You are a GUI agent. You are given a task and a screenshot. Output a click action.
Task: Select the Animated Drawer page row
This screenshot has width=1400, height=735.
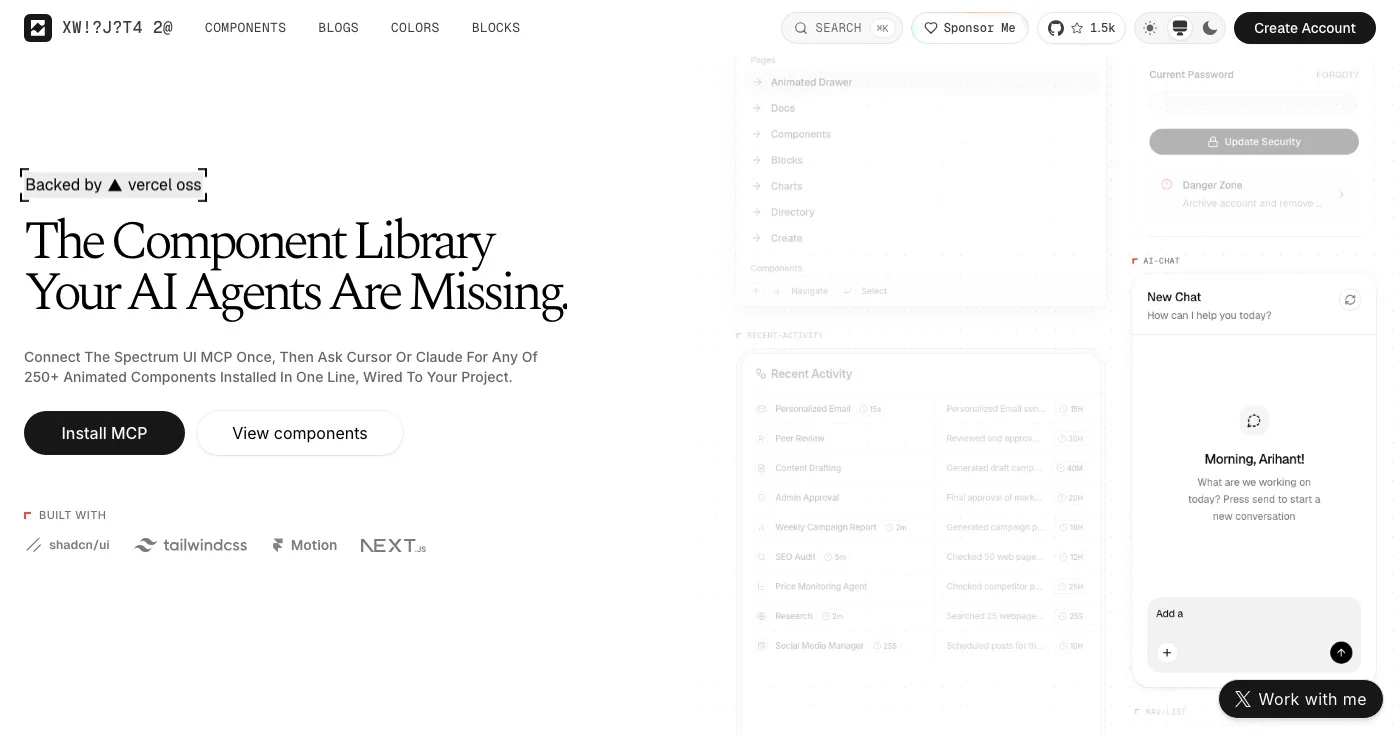tap(925, 82)
